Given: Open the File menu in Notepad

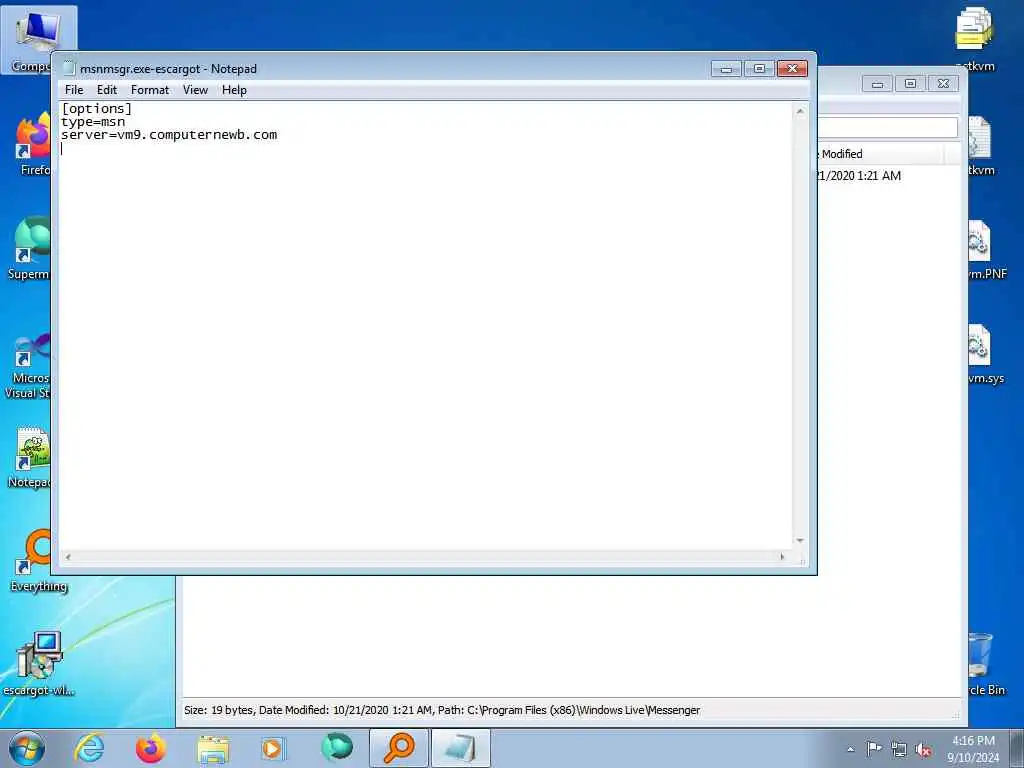Looking at the screenshot, I should tap(74, 90).
